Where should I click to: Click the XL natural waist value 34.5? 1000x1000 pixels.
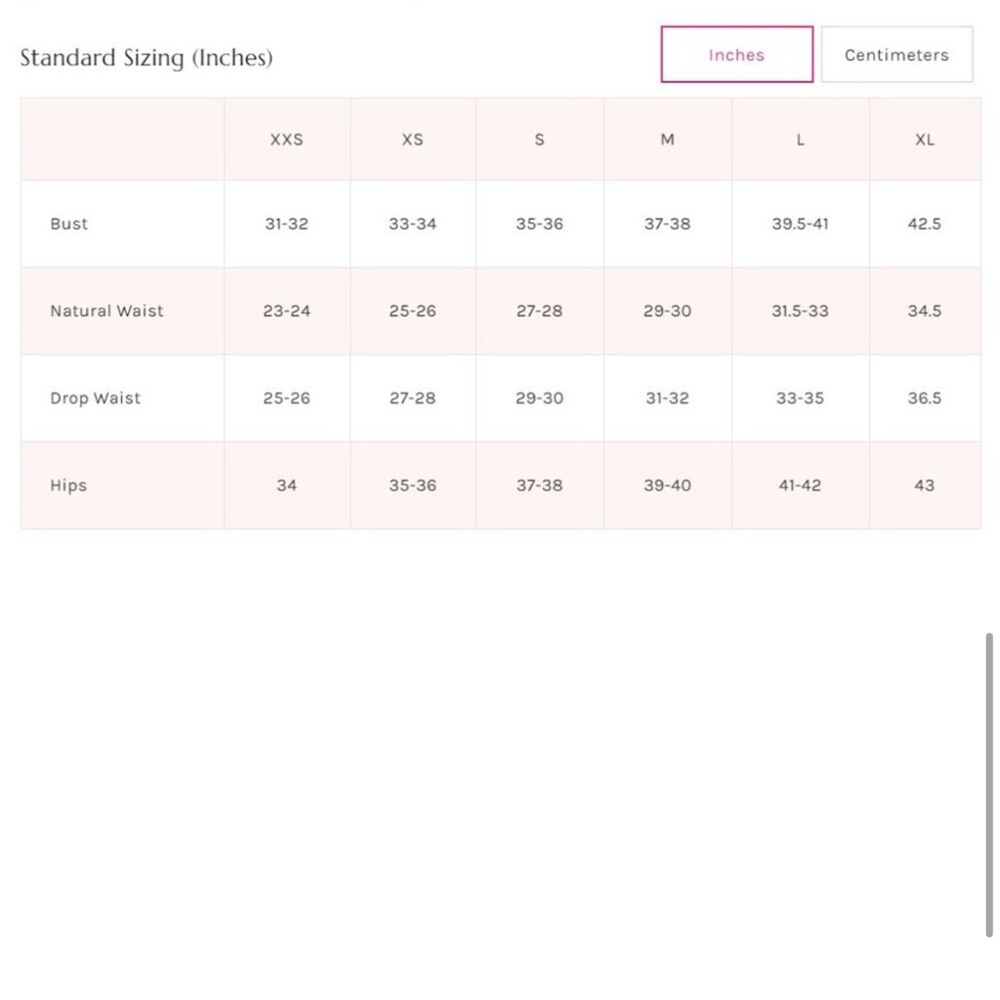925,311
